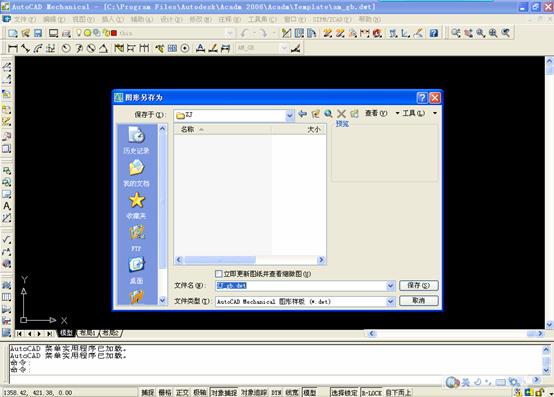The height and width of the screenshot is (397, 554).
Task: Toggle 选择锁定 in status bar
Action: click(344, 392)
